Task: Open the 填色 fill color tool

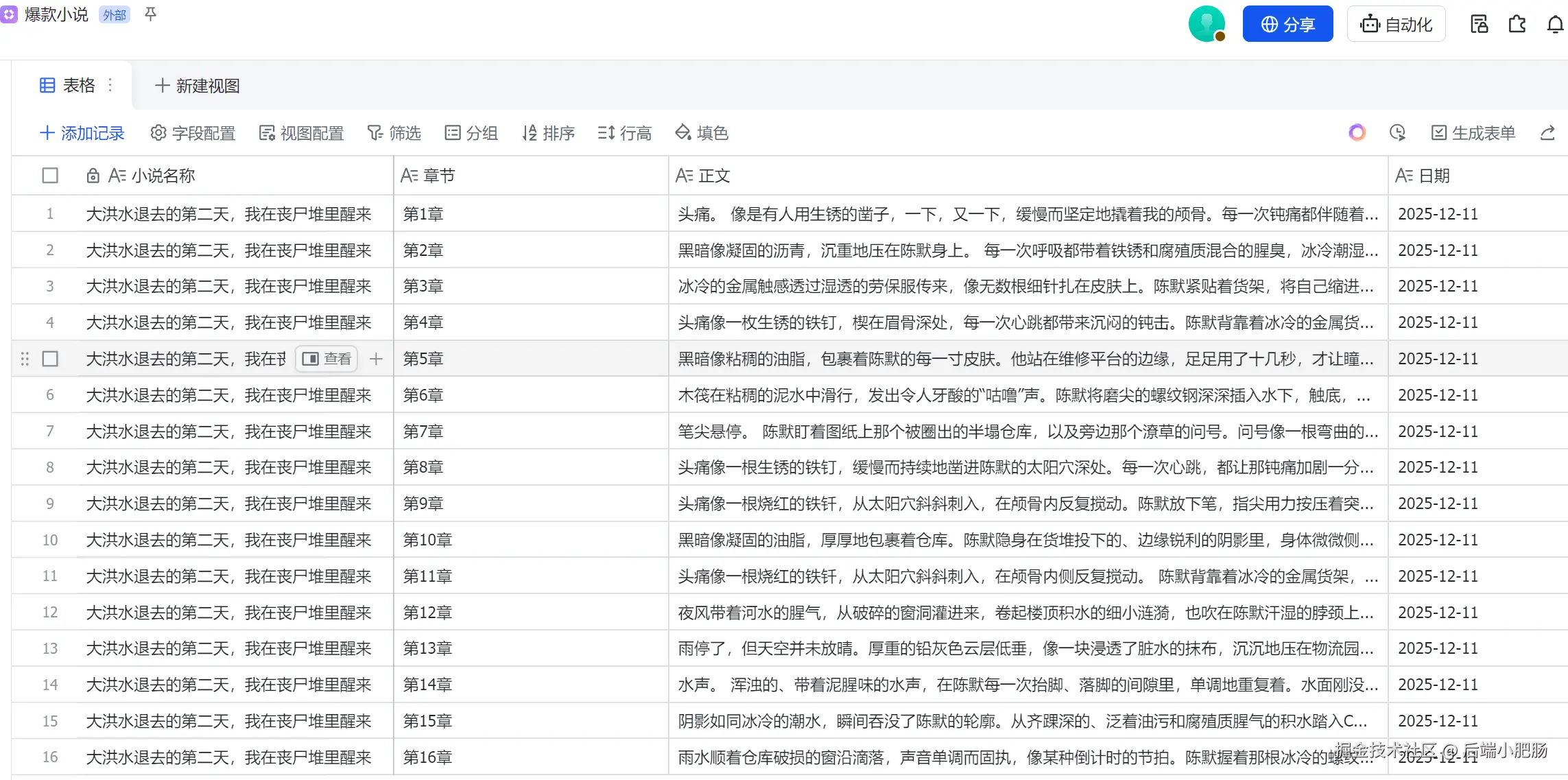Action: pyautogui.click(x=702, y=132)
